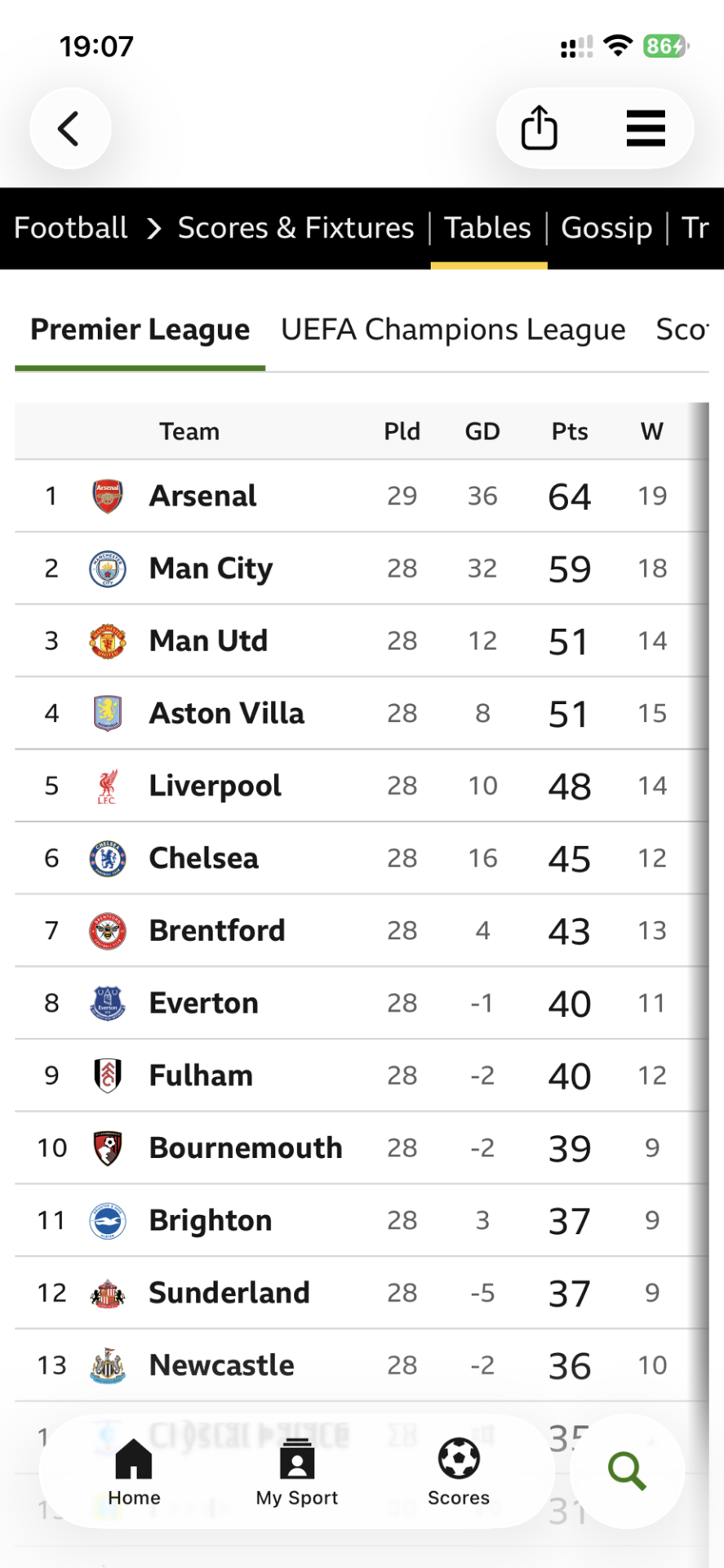Tap the Fulham club crest
Viewport: 724px width, 1568px height.
[108, 1076]
